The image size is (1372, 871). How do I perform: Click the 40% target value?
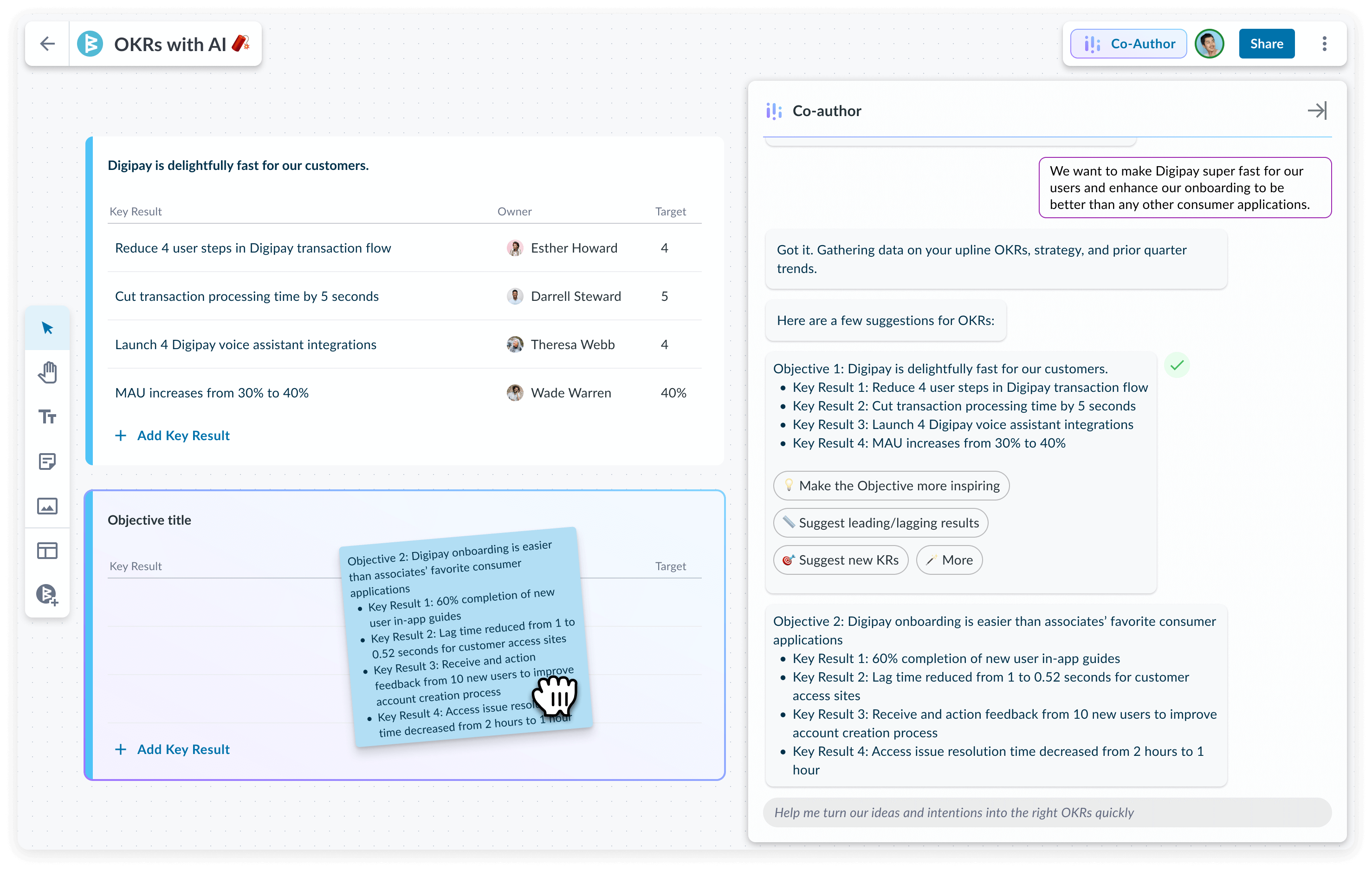[673, 393]
